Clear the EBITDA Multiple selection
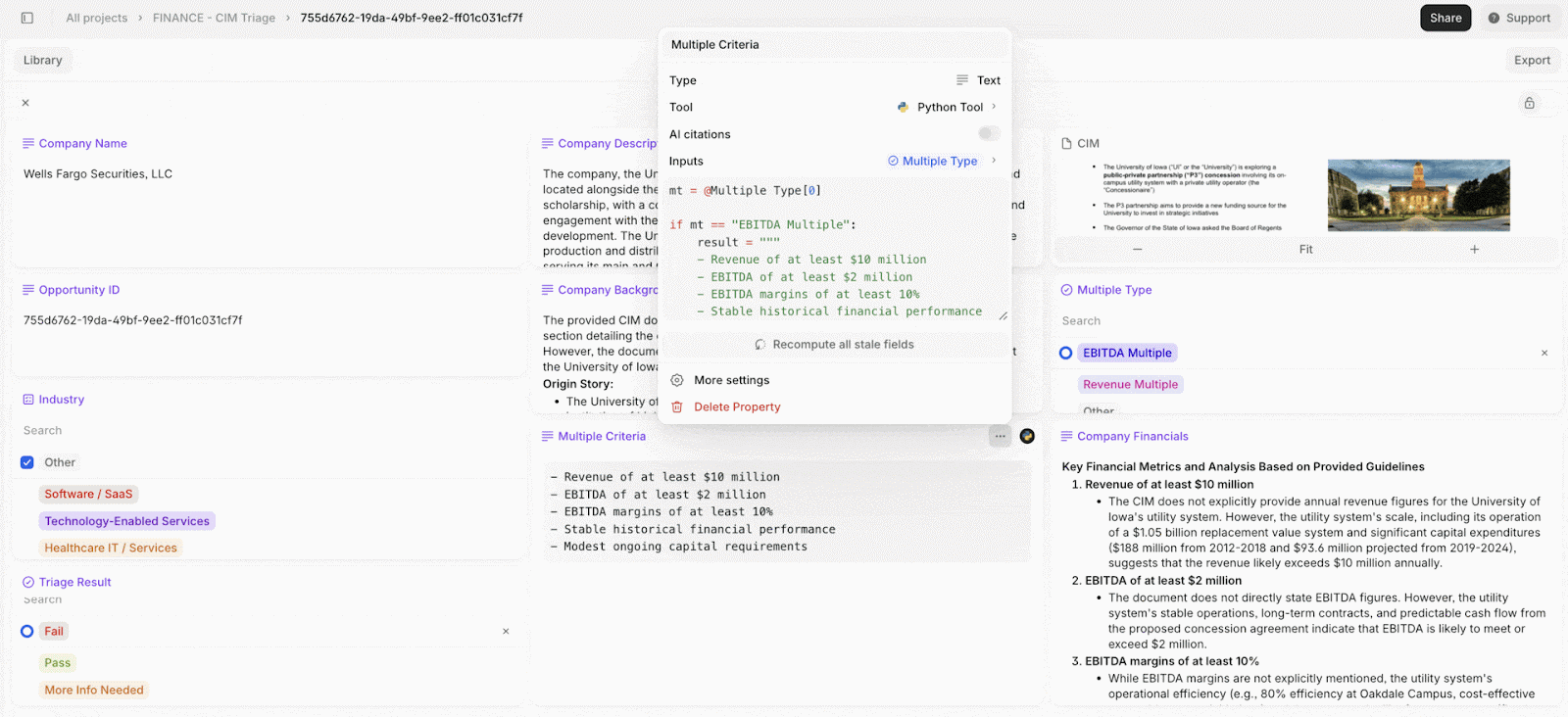 tap(1544, 353)
